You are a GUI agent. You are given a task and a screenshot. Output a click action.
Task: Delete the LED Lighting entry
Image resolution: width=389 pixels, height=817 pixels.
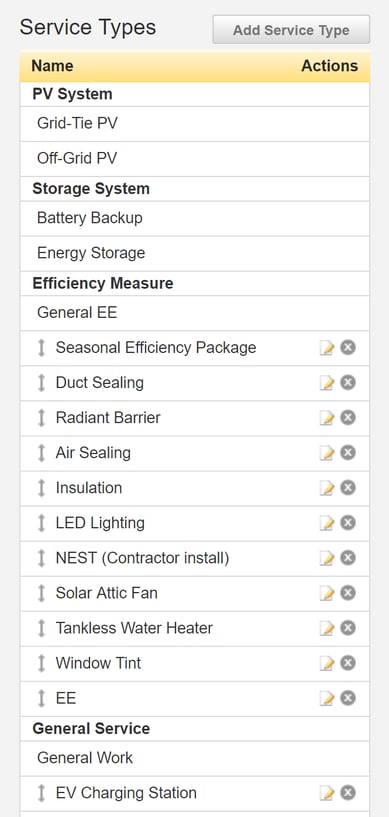click(x=348, y=523)
